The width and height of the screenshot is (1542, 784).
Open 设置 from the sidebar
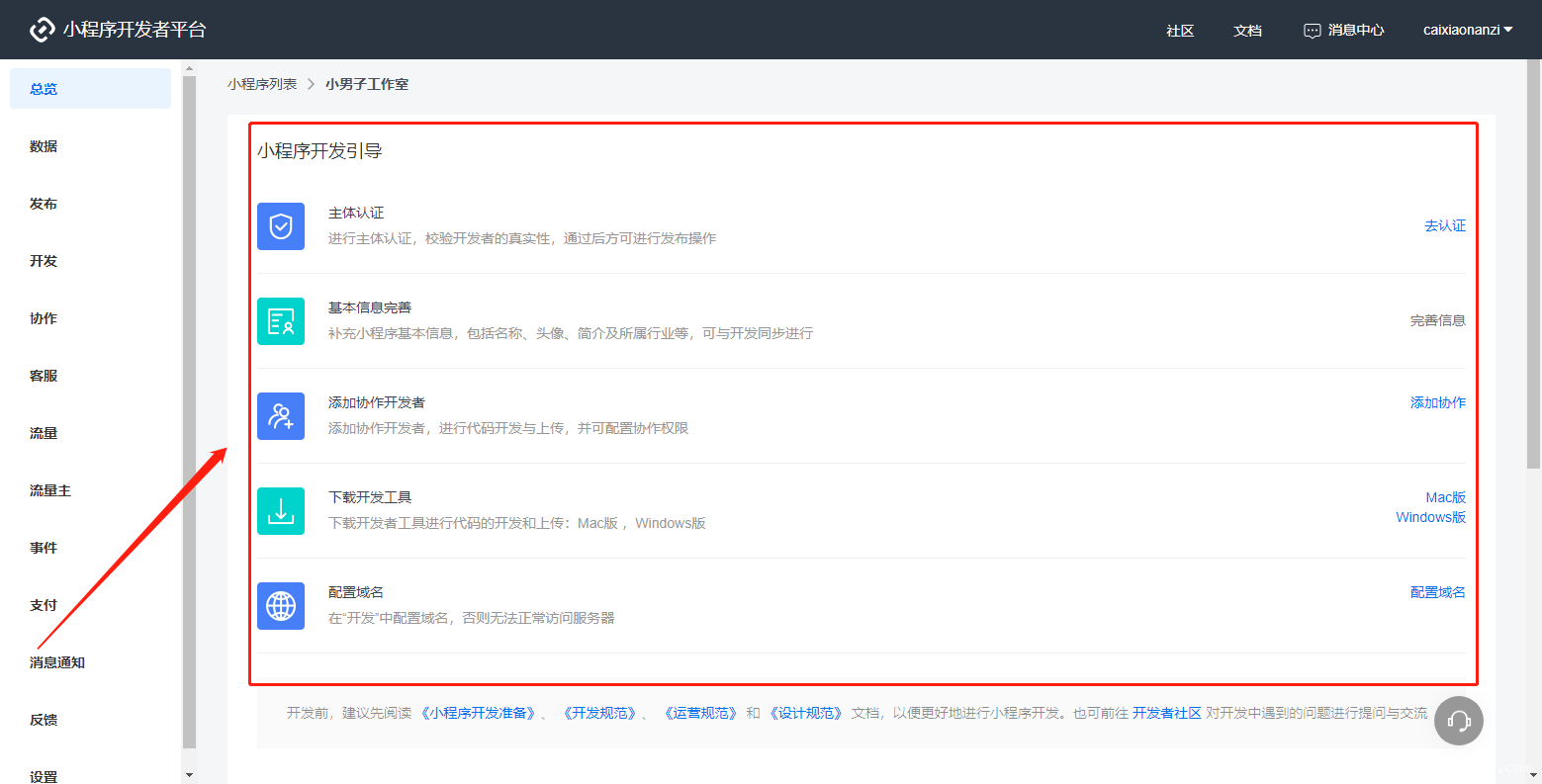[44, 776]
